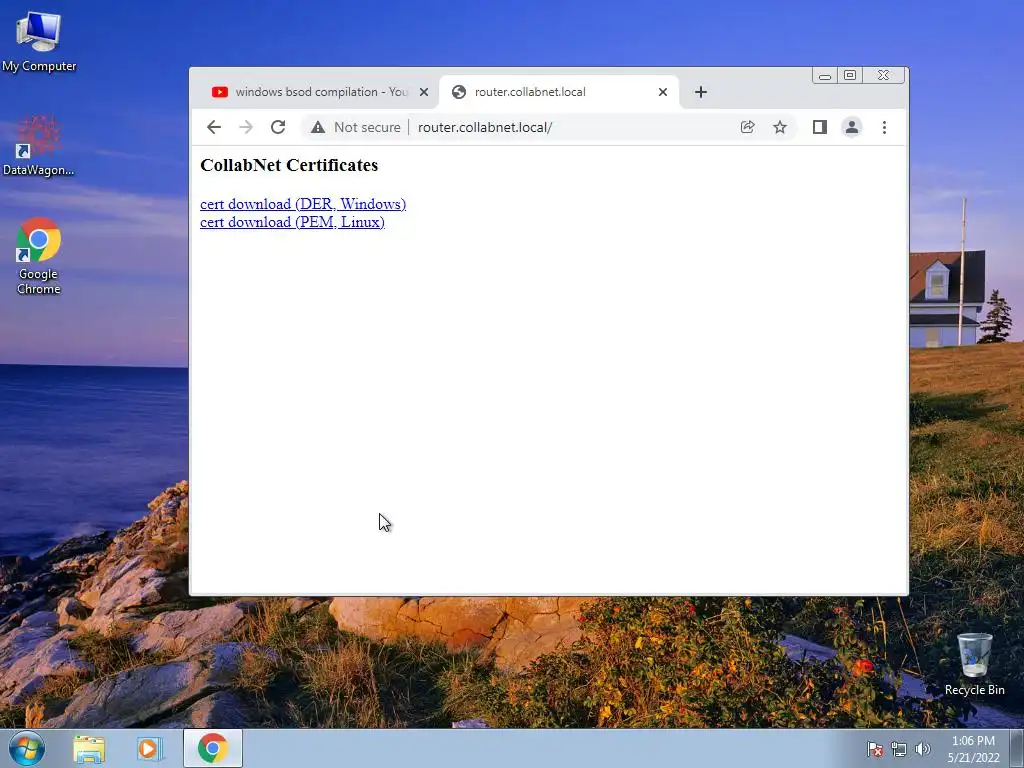Reload the router.collabnet.local page
Viewport: 1024px width, 768px height.
coord(278,127)
